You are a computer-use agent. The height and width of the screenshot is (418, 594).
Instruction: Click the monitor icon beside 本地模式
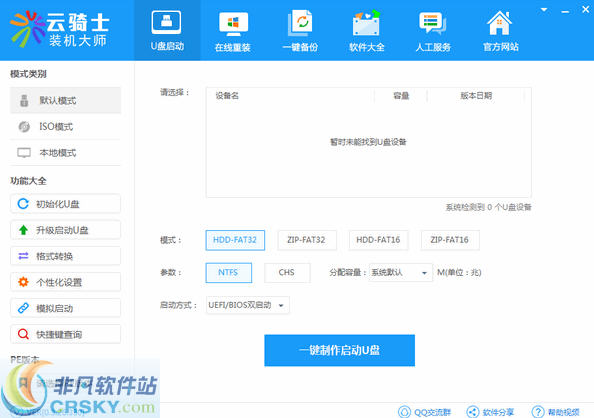pyautogui.click(x=24, y=153)
